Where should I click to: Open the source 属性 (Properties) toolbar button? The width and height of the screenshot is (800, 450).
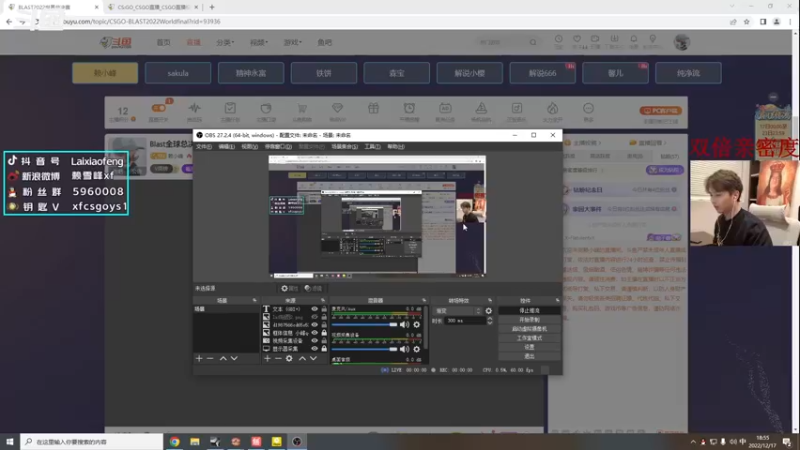[x=289, y=289]
